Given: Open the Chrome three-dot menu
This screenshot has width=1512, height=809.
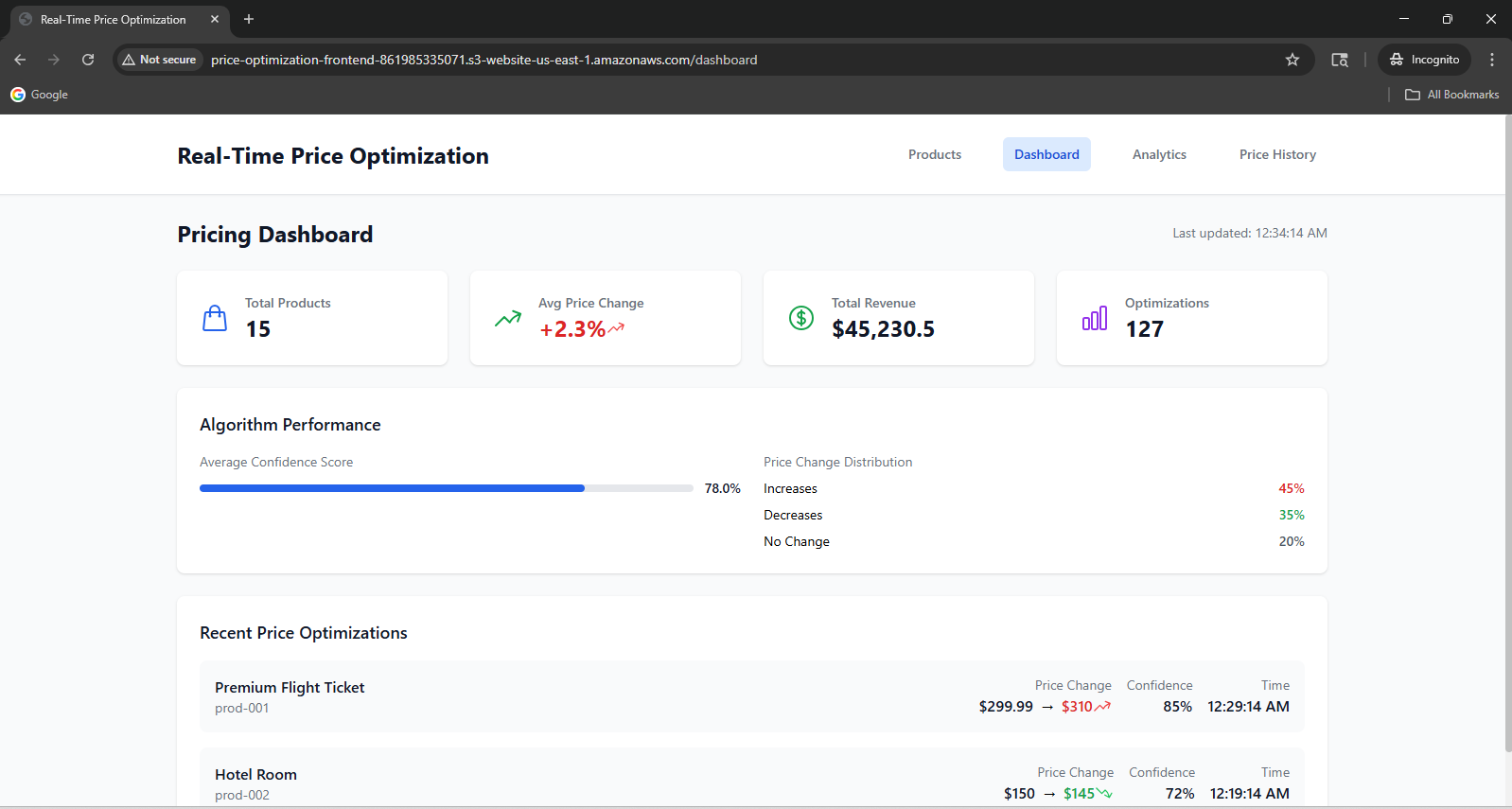Looking at the screenshot, I should 1492,60.
